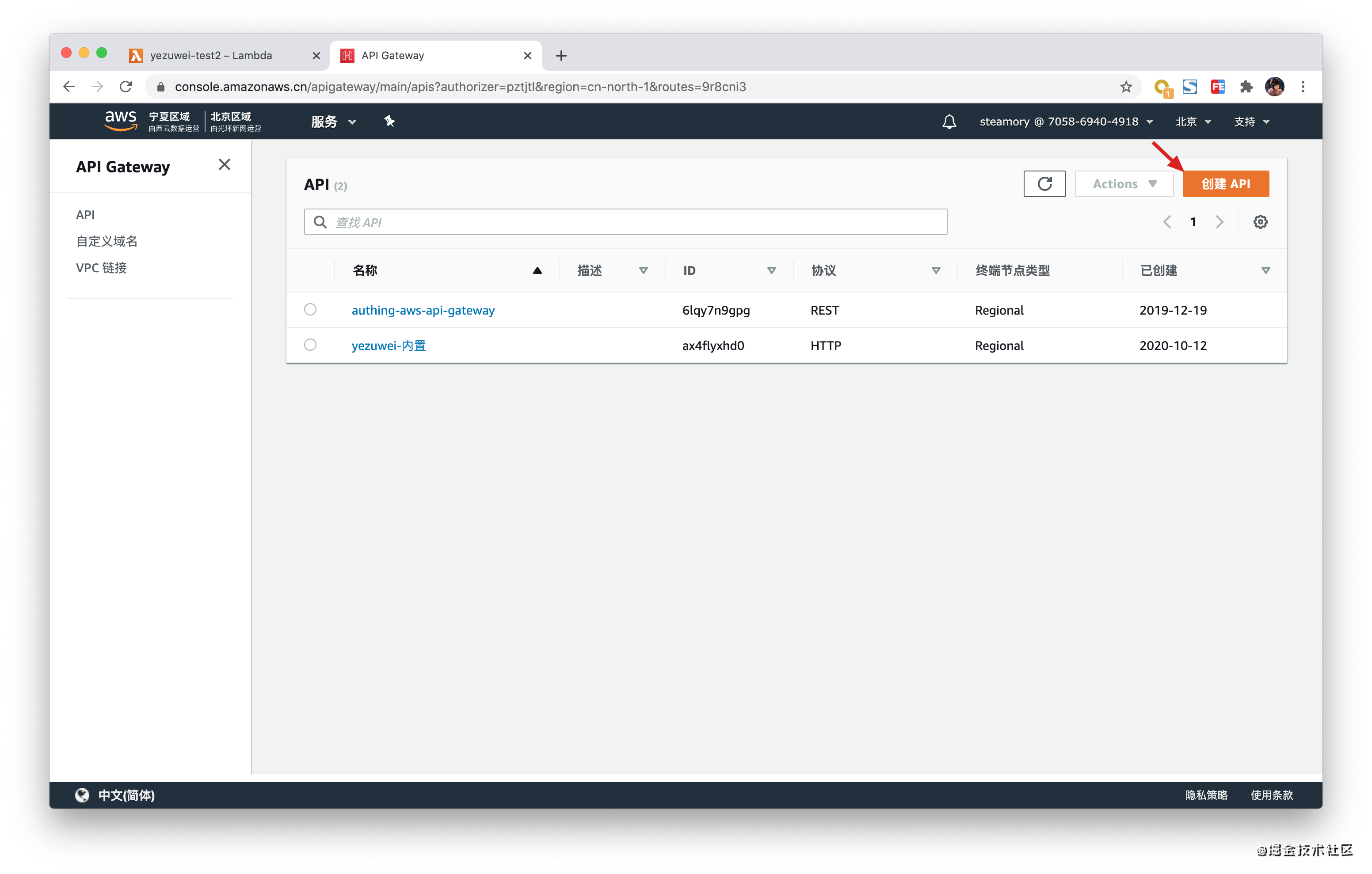
Task: Sort by the 名称 column arrow
Action: [x=537, y=270]
